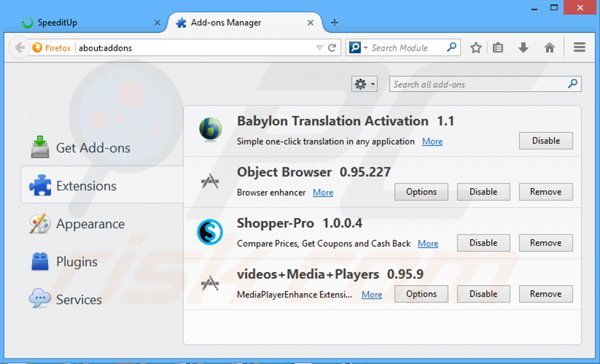
Task: Minimize the Firefox window
Action: (535, 8)
